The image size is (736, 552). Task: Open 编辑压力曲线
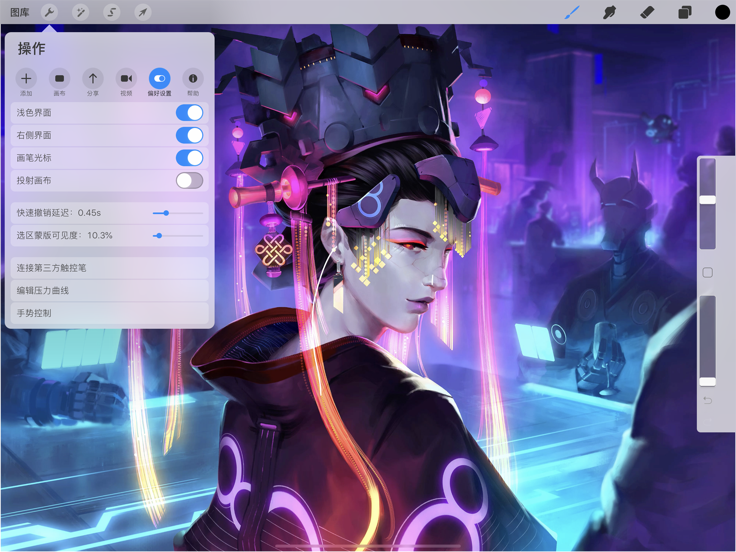click(109, 291)
